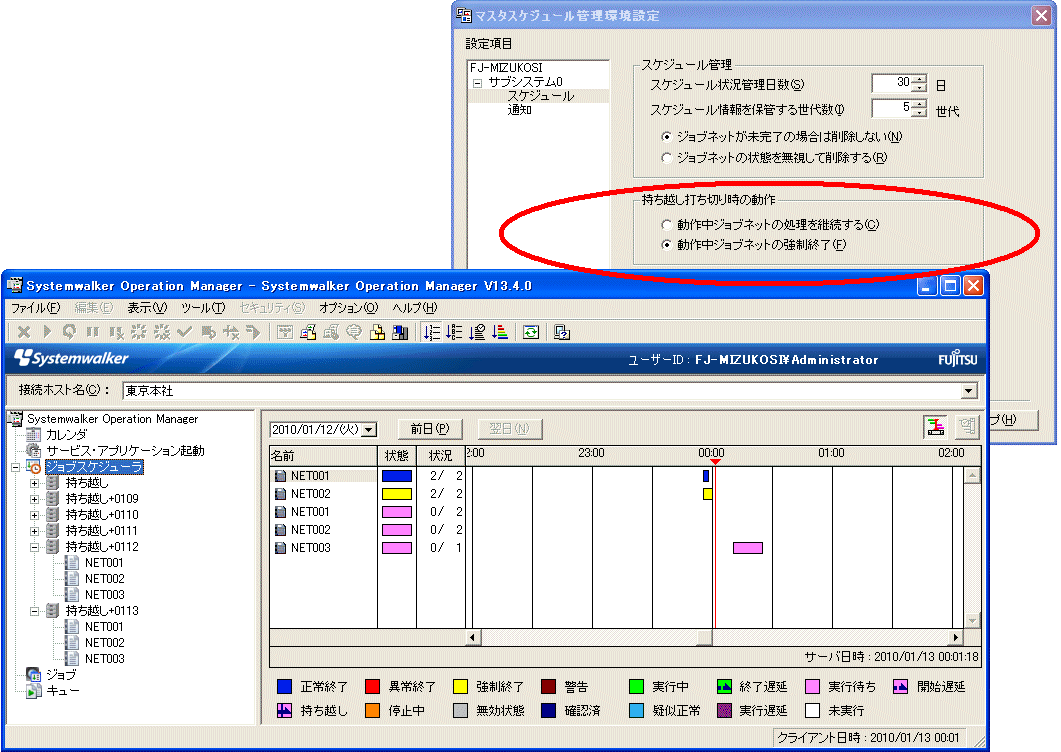The height and width of the screenshot is (752, 1061).
Task: Select ジョブネットが未完了の場合は削除しない option
Action: 667,137
